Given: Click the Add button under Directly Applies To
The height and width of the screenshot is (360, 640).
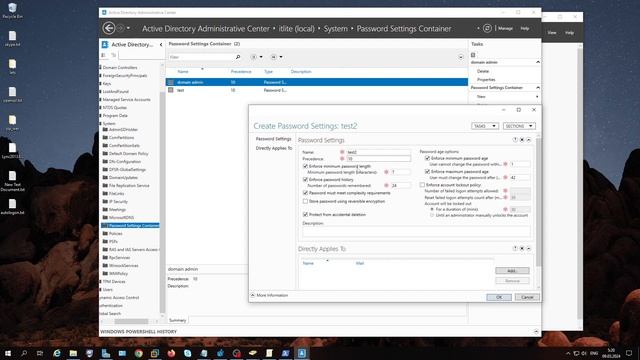Looking at the screenshot, I should [512, 271].
